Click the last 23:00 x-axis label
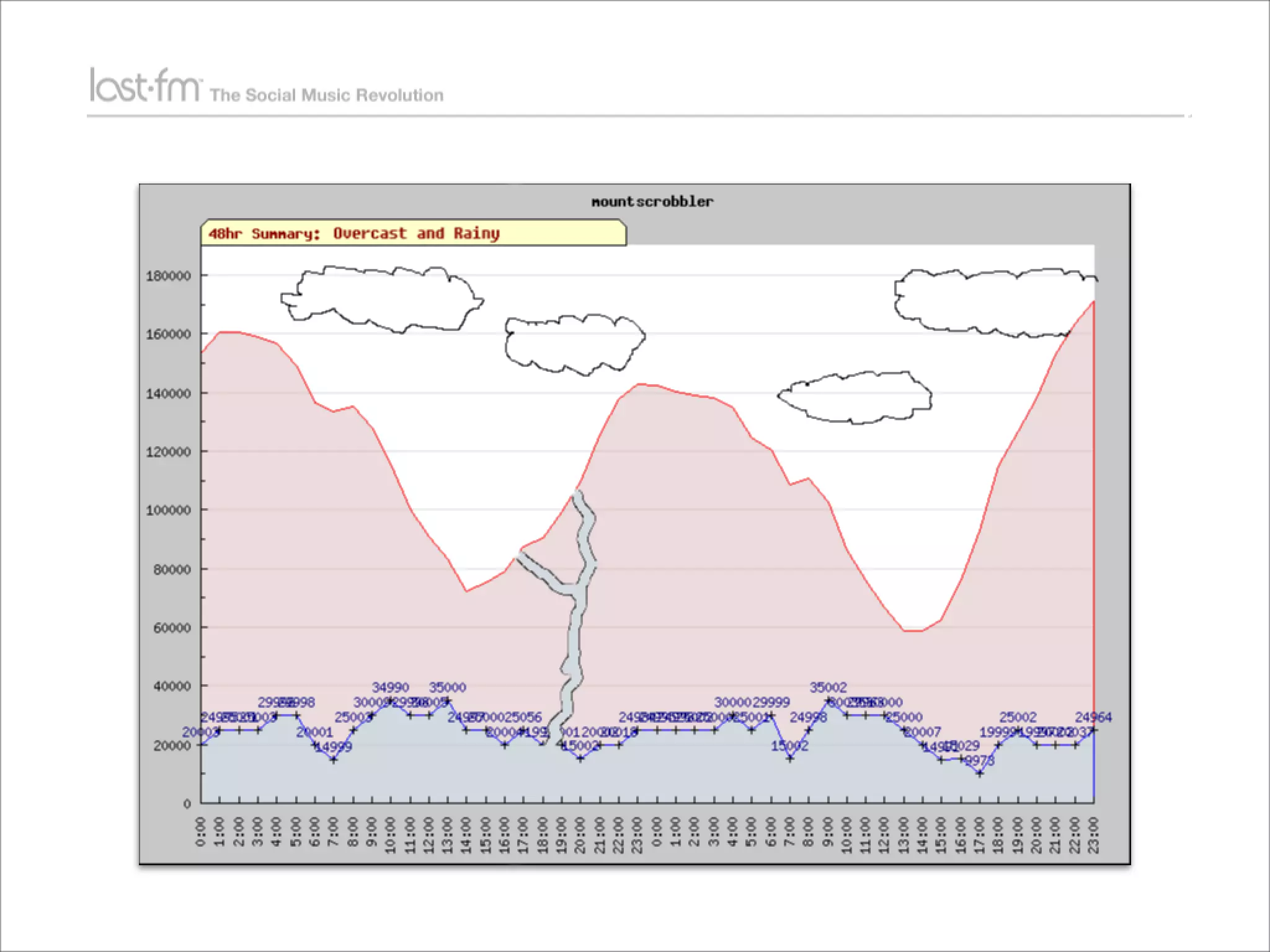The image size is (1270, 952). [x=1094, y=835]
